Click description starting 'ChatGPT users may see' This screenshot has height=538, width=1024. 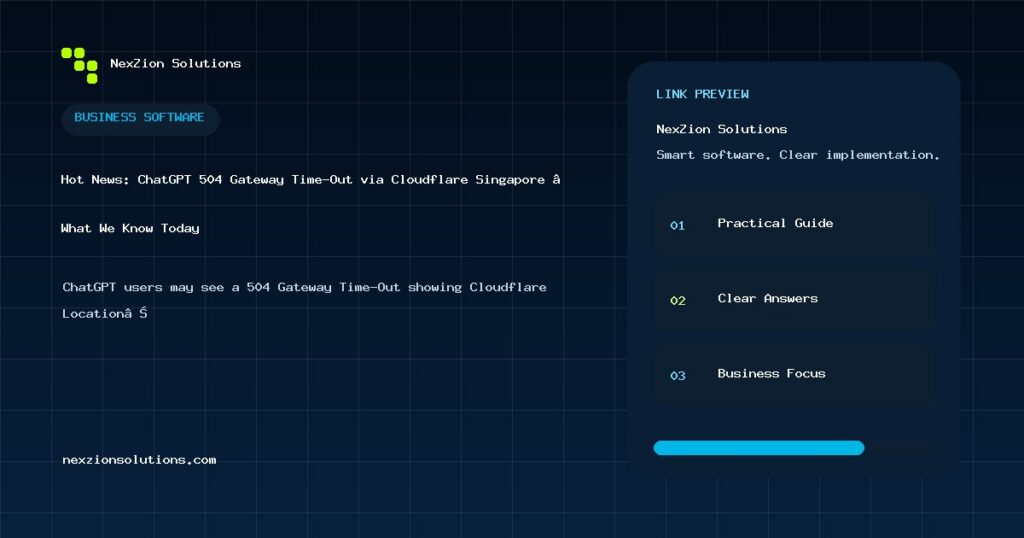click(x=304, y=287)
